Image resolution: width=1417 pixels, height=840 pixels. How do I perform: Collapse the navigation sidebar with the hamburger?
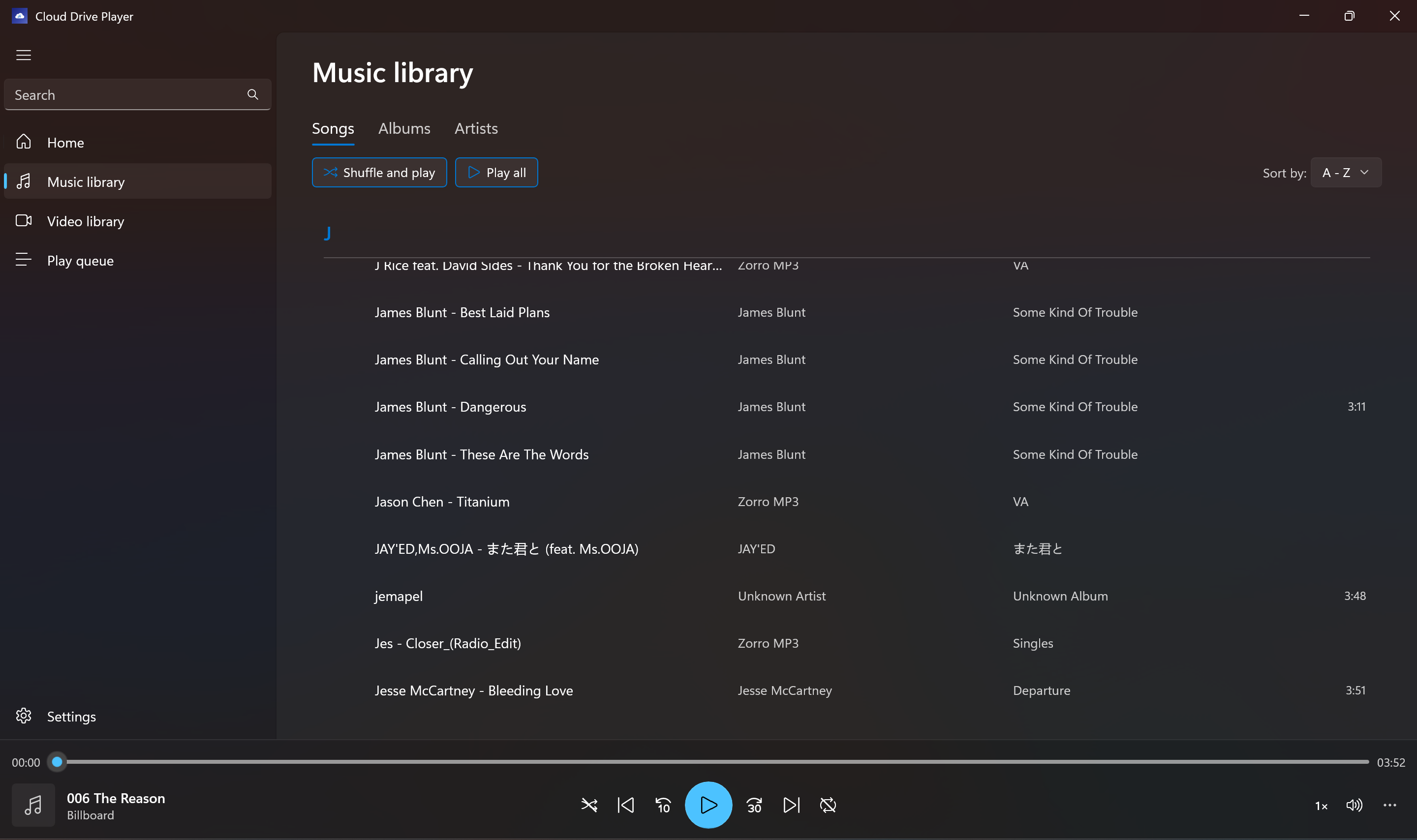24,54
